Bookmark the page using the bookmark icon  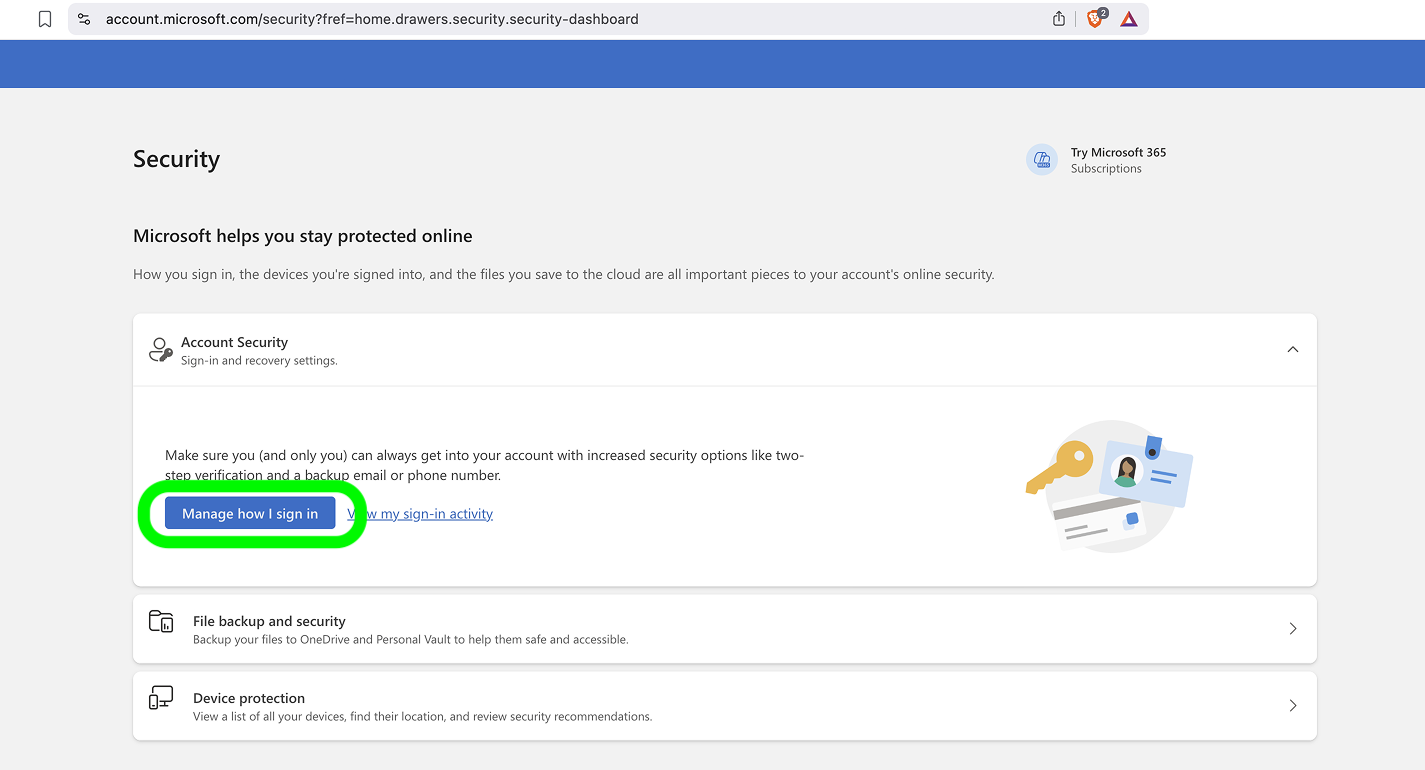point(44,18)
